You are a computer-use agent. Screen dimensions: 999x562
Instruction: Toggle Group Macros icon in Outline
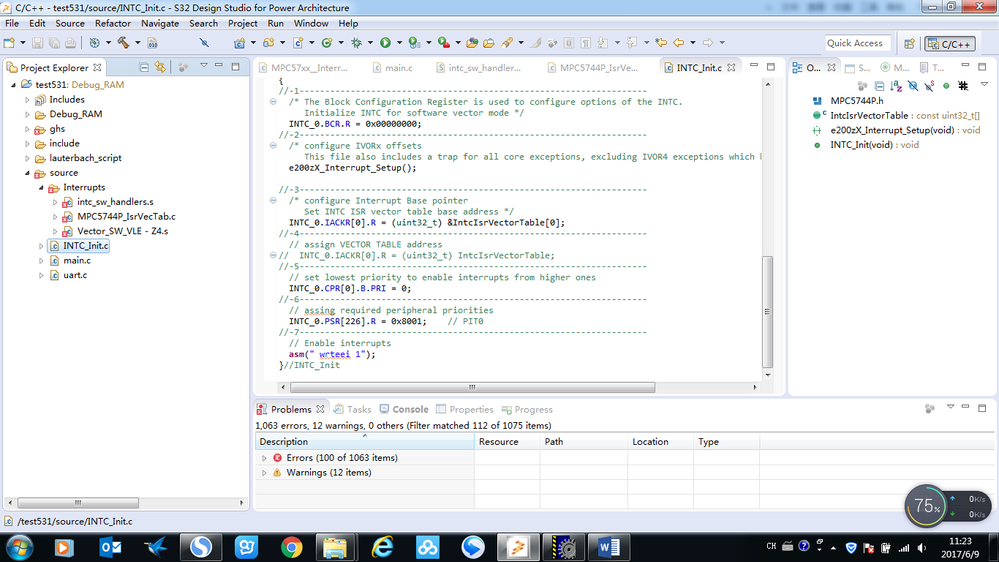click(x=963, y=85)
